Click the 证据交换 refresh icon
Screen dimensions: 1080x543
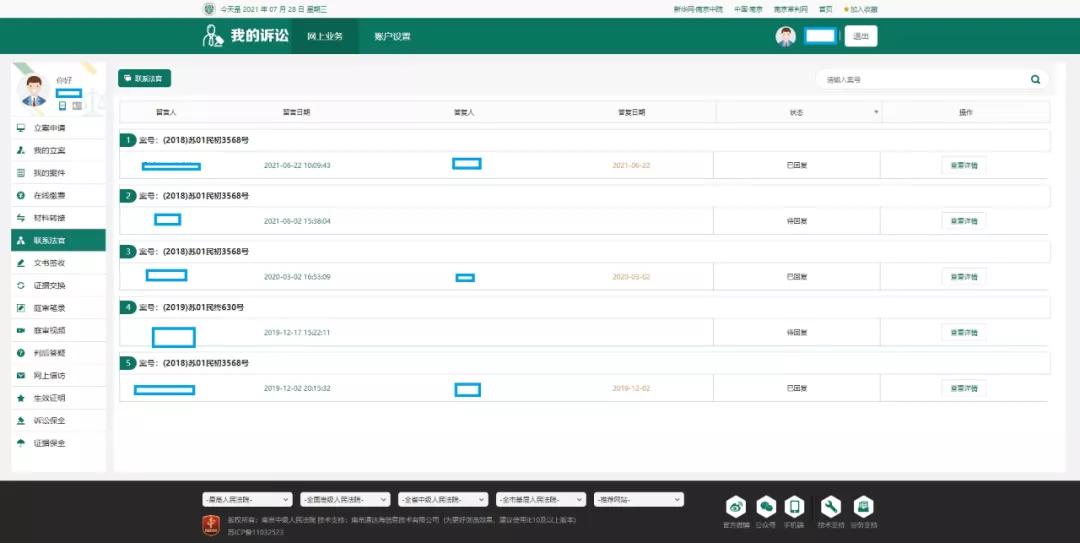(21, 285)
